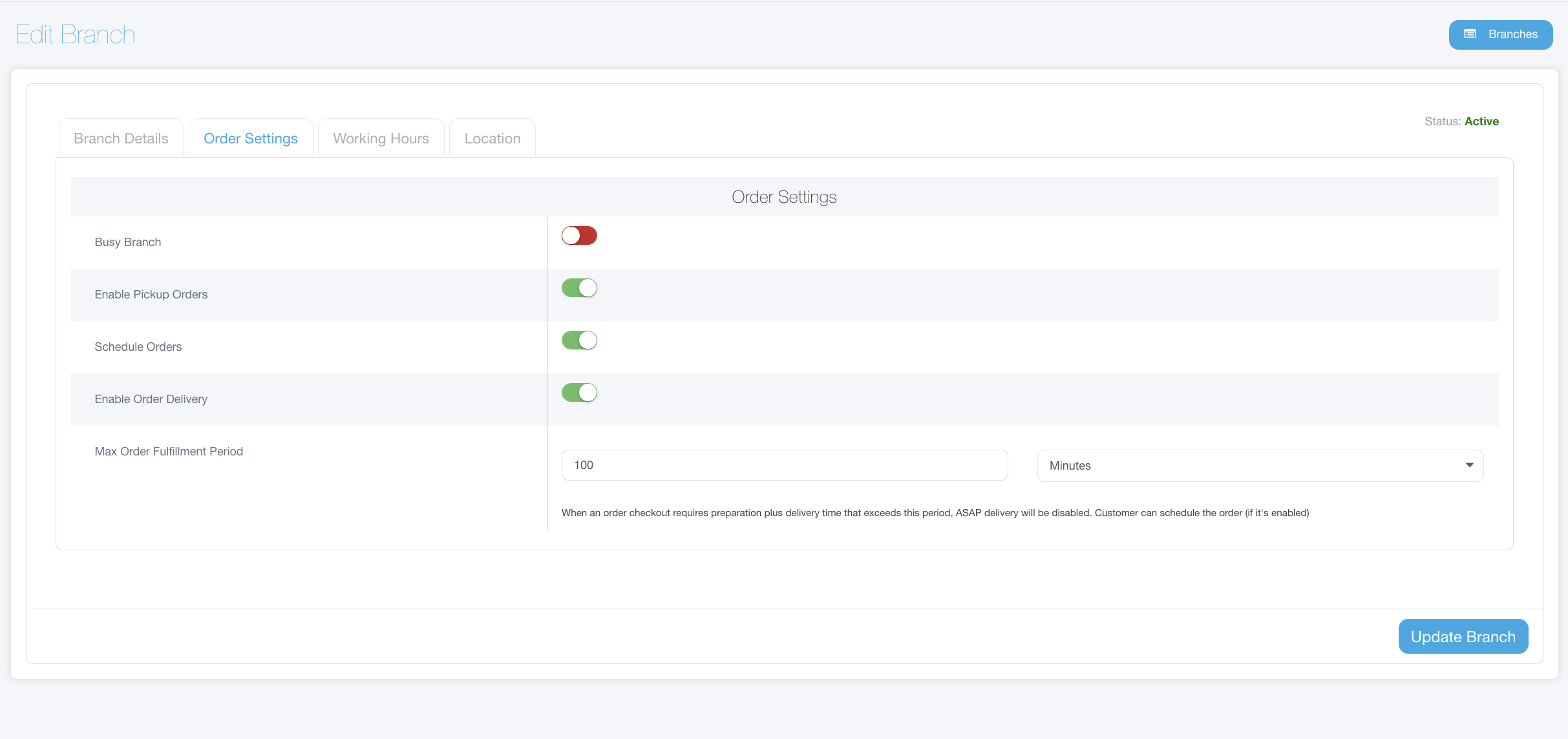The height and width of the screenshot is (739, 1568).
Task: Click the Branches button label
Action: [x=1512, y=34]
